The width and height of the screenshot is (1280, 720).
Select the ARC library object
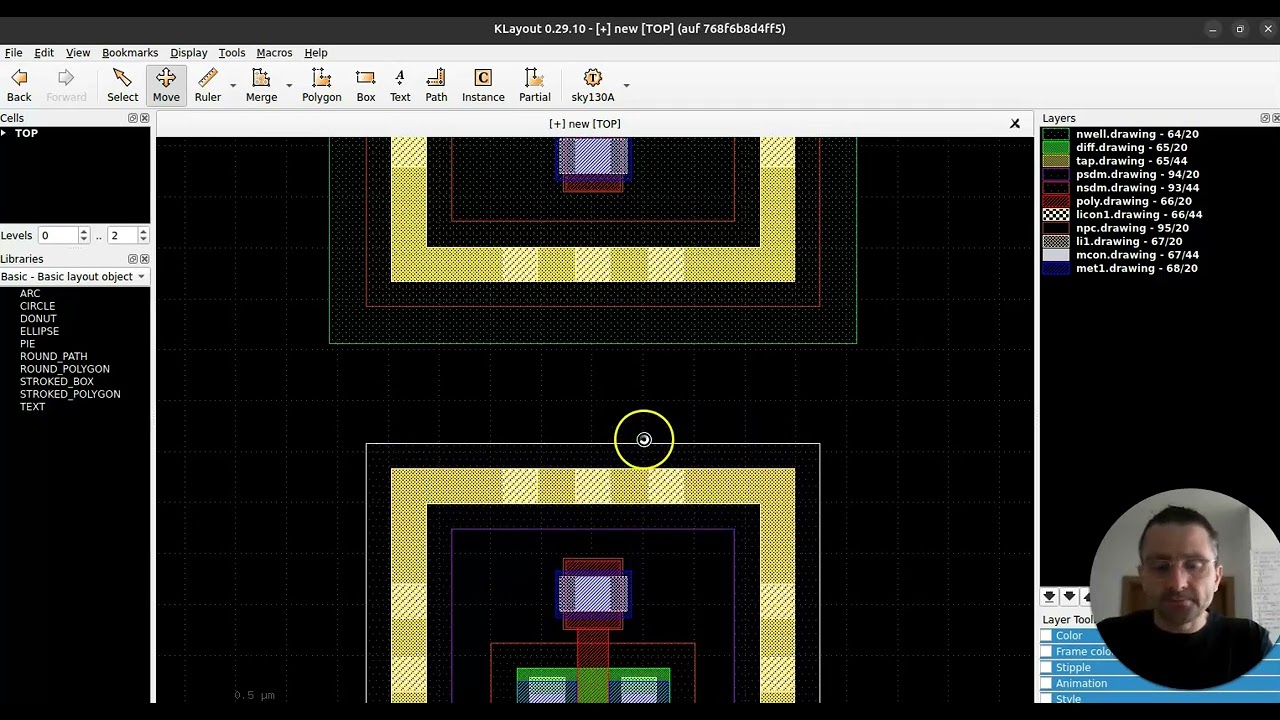click(30, 293)
